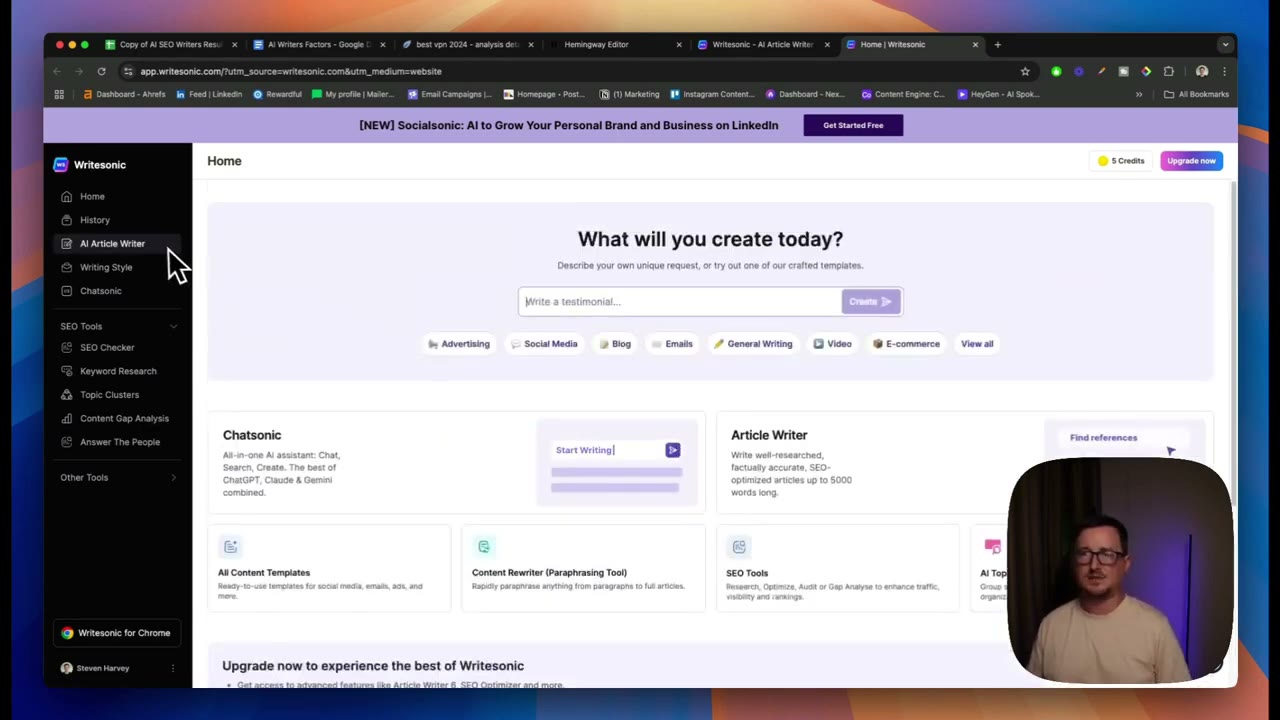Reload the page in Chrome
This screenshot has height=720, width=1280.
click(101, 72)
